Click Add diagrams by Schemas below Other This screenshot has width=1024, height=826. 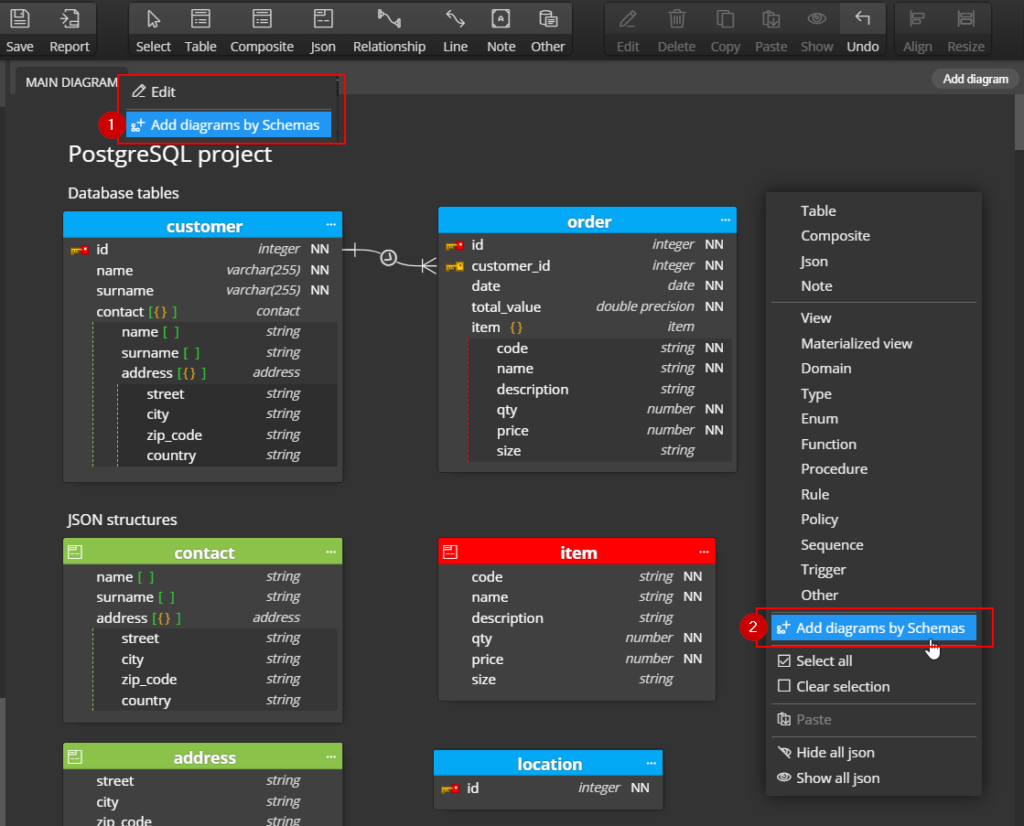874,627
